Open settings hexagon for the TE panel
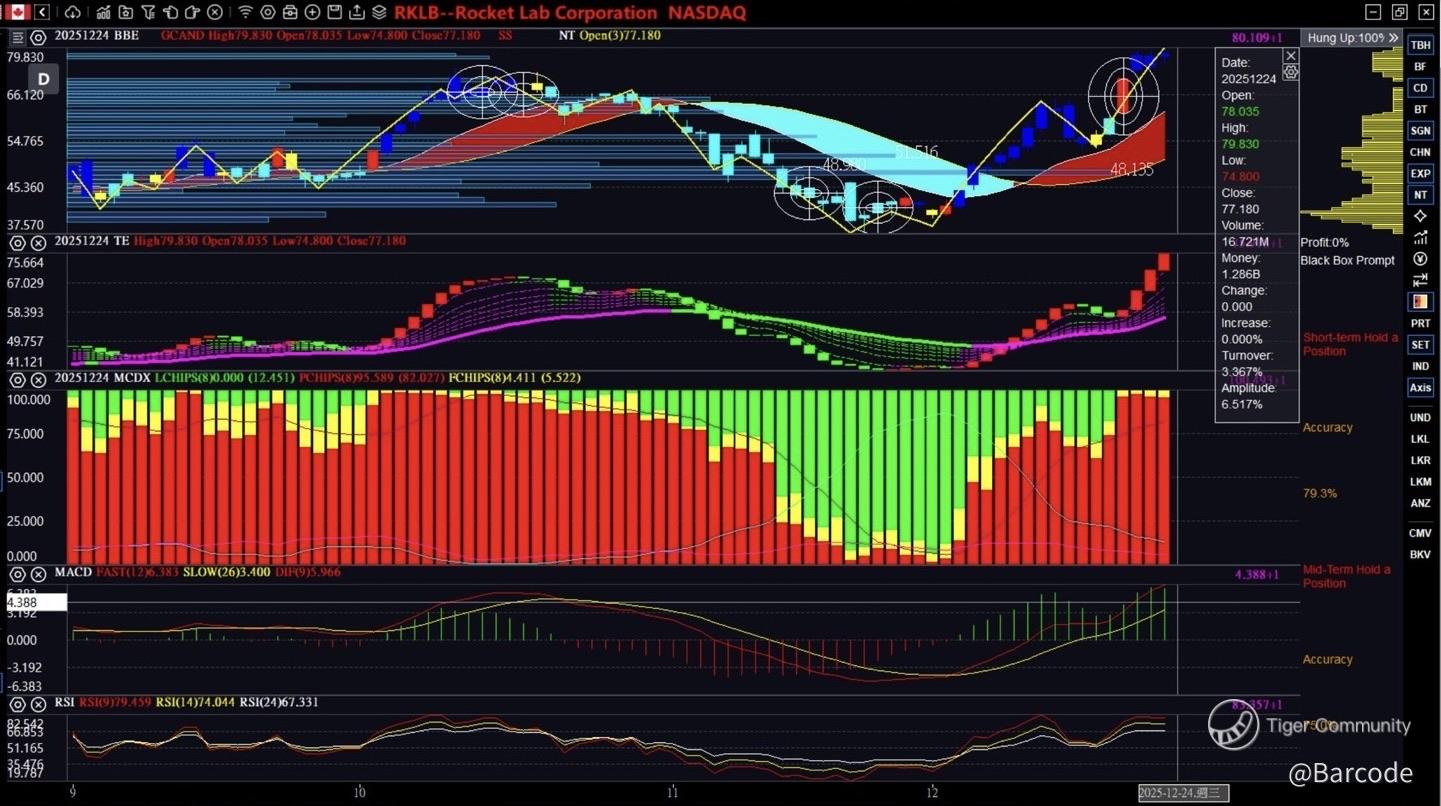The image size is (1441, 806). point(17,242)
